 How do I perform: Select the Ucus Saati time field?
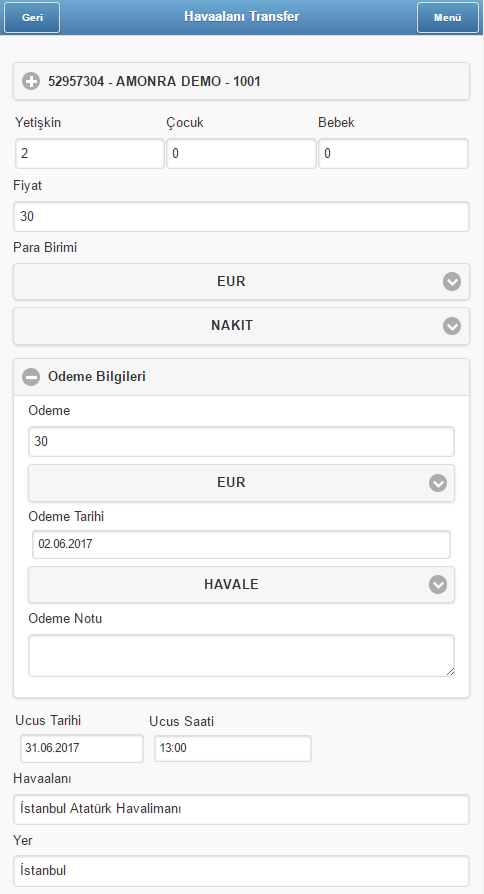(233, 749)
